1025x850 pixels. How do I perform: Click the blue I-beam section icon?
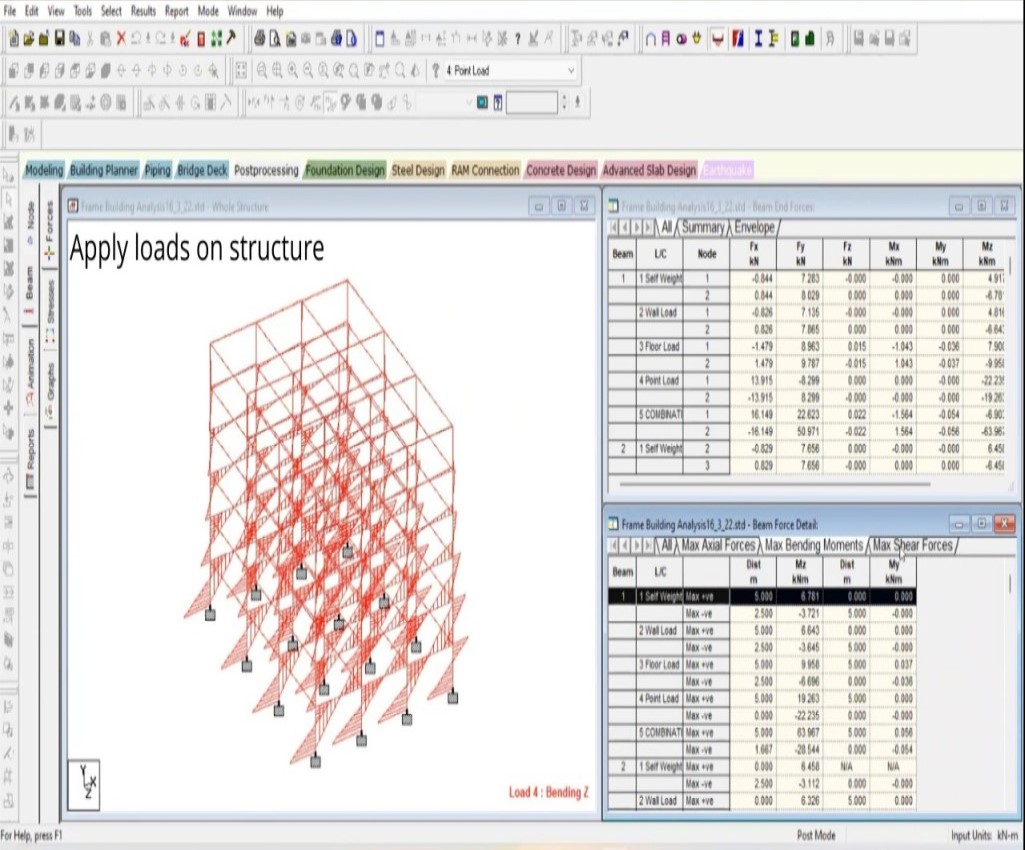(759, 40)
